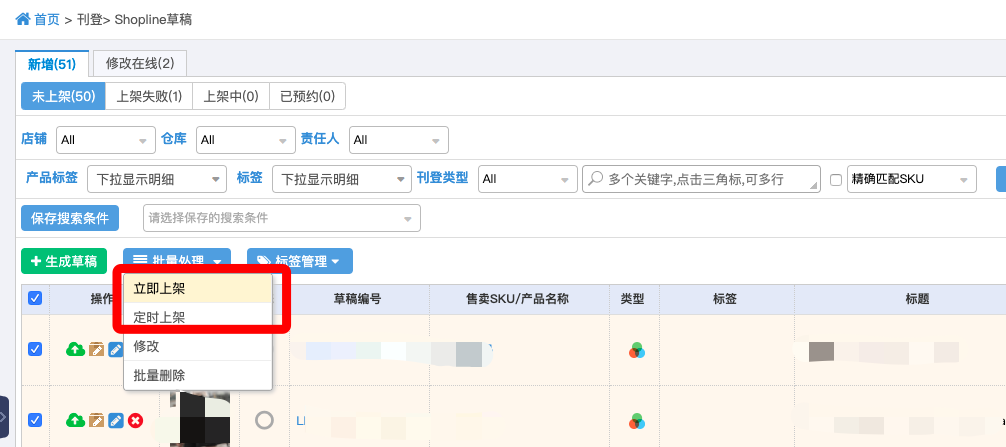Screen dimensions: 1006x447
Task: Open the 精确匹配SKU dropdown
Action: (x=912, y=179)
